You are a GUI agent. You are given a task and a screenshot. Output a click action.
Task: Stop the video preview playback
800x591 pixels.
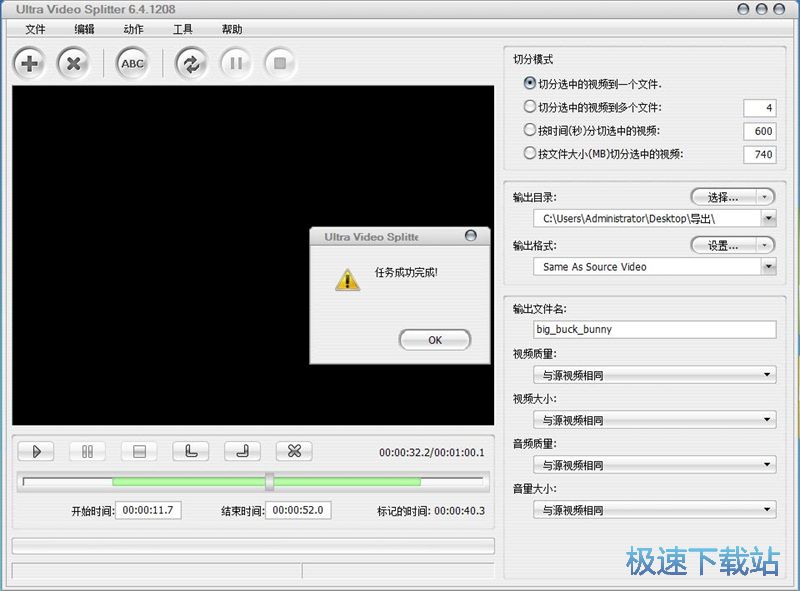[139, 451]
